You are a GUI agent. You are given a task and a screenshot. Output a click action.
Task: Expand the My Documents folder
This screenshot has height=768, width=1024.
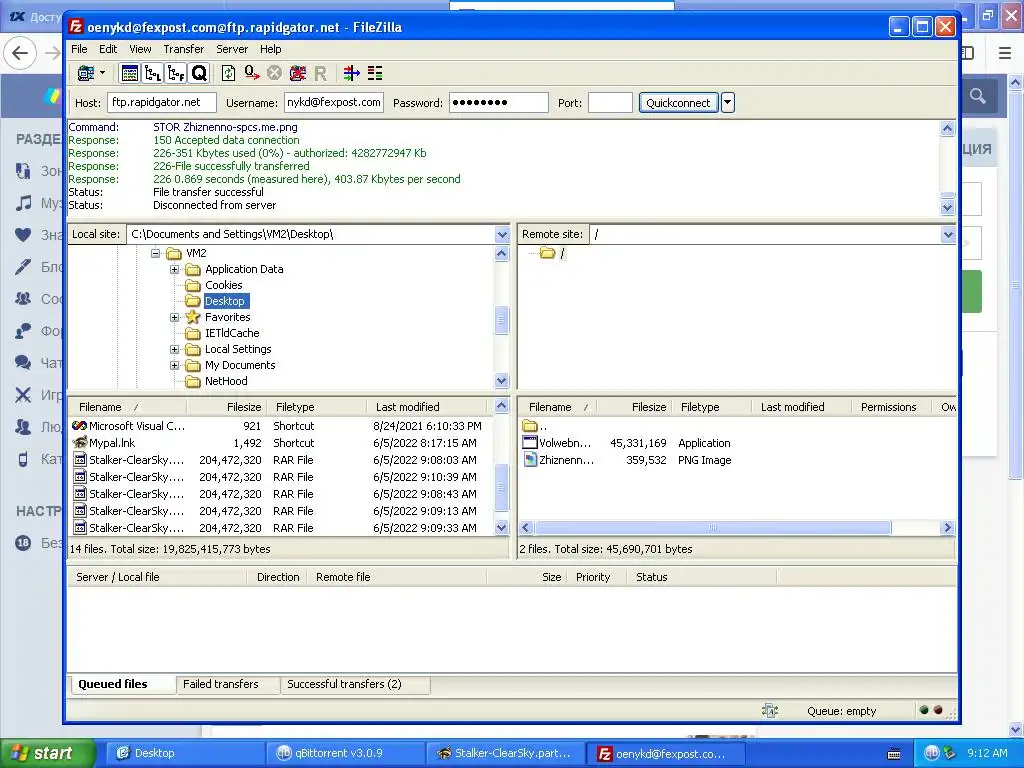(174, 365)
